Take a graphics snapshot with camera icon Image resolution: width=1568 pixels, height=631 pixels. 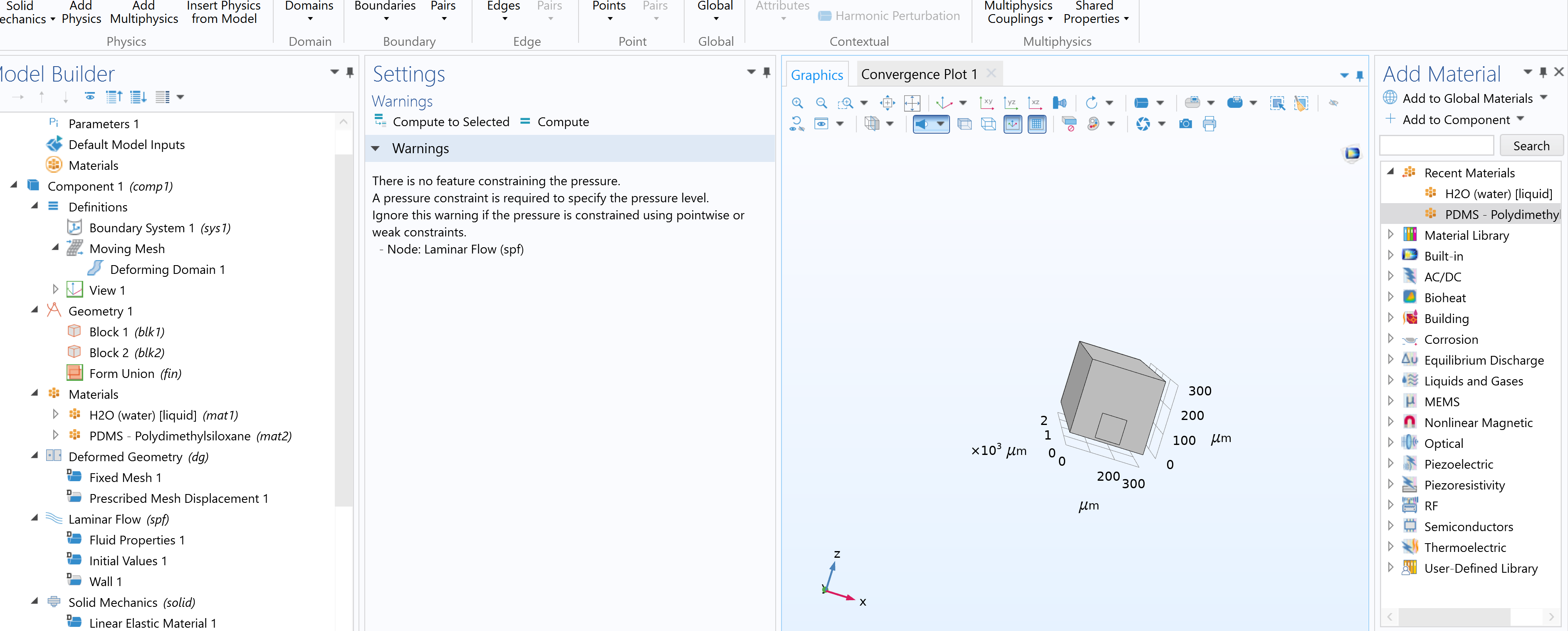(1185, 124)
